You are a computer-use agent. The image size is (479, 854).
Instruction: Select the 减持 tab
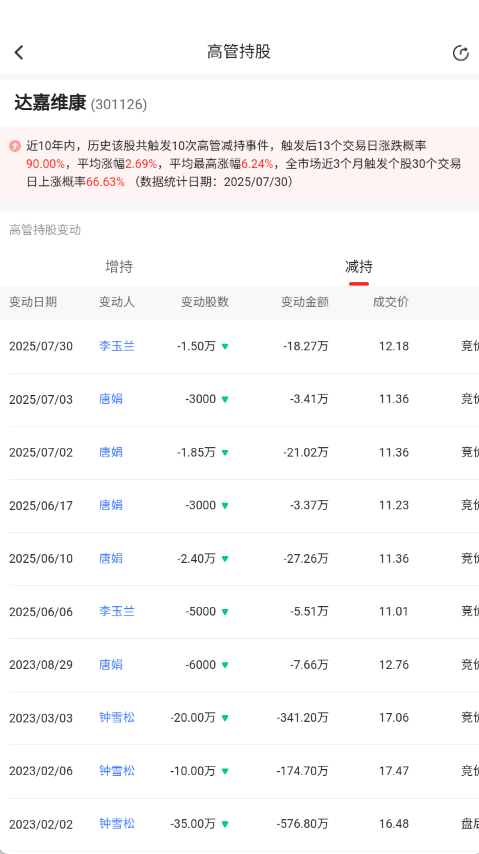[x=359, y=267]
